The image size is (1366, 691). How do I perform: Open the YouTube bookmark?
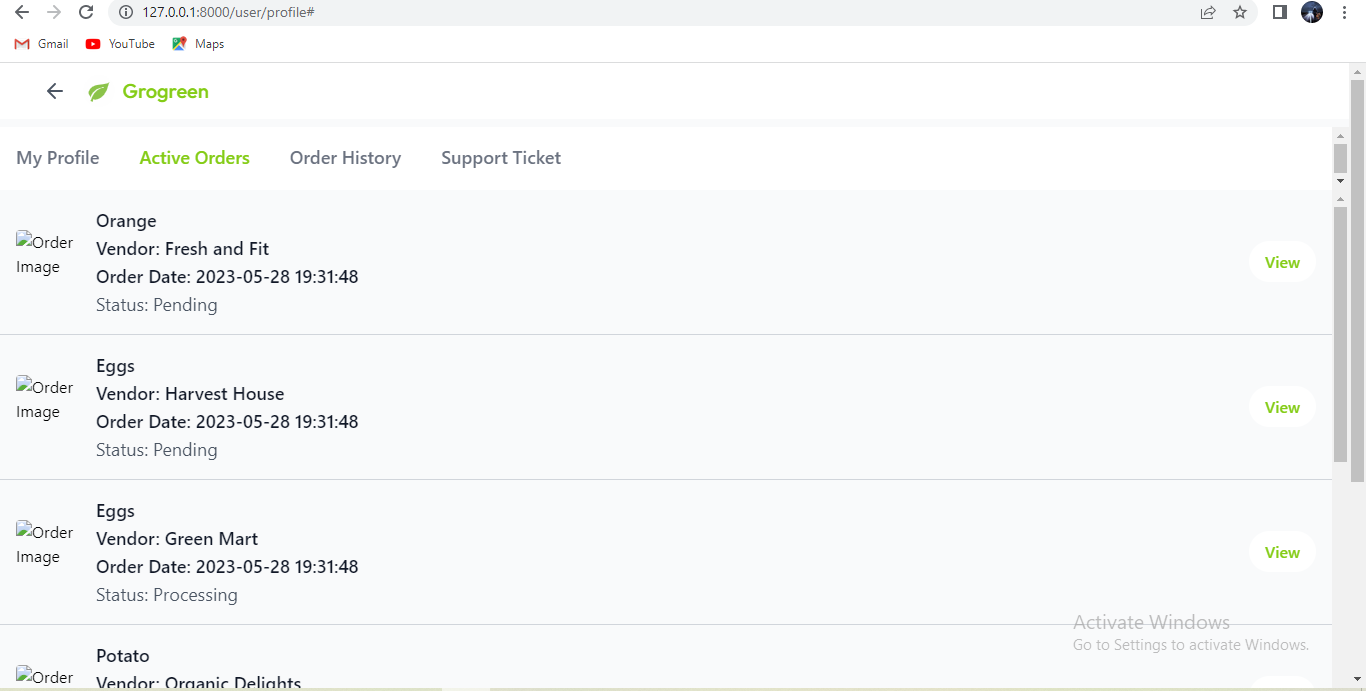click(120, 44)
